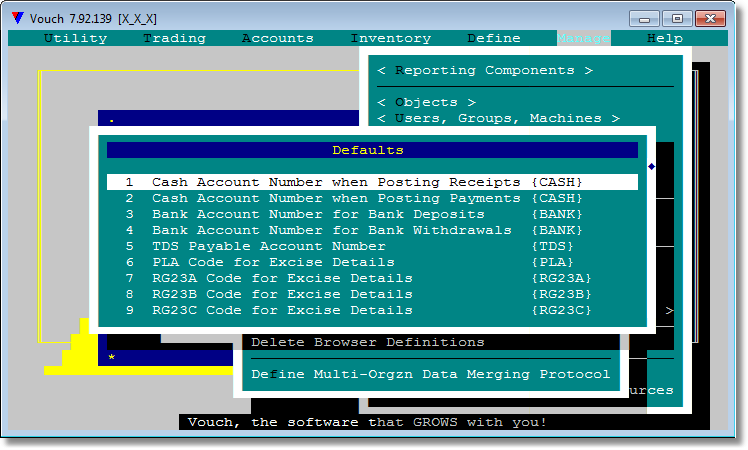Click the arrow on the submenu edge right of Defaults
This screenshot has height=450, width=748.
tap(669, 311)
